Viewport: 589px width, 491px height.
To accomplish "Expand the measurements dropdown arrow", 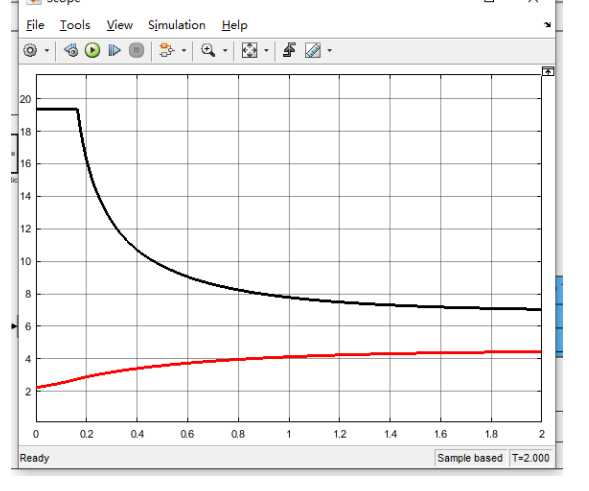I will 329,50.
